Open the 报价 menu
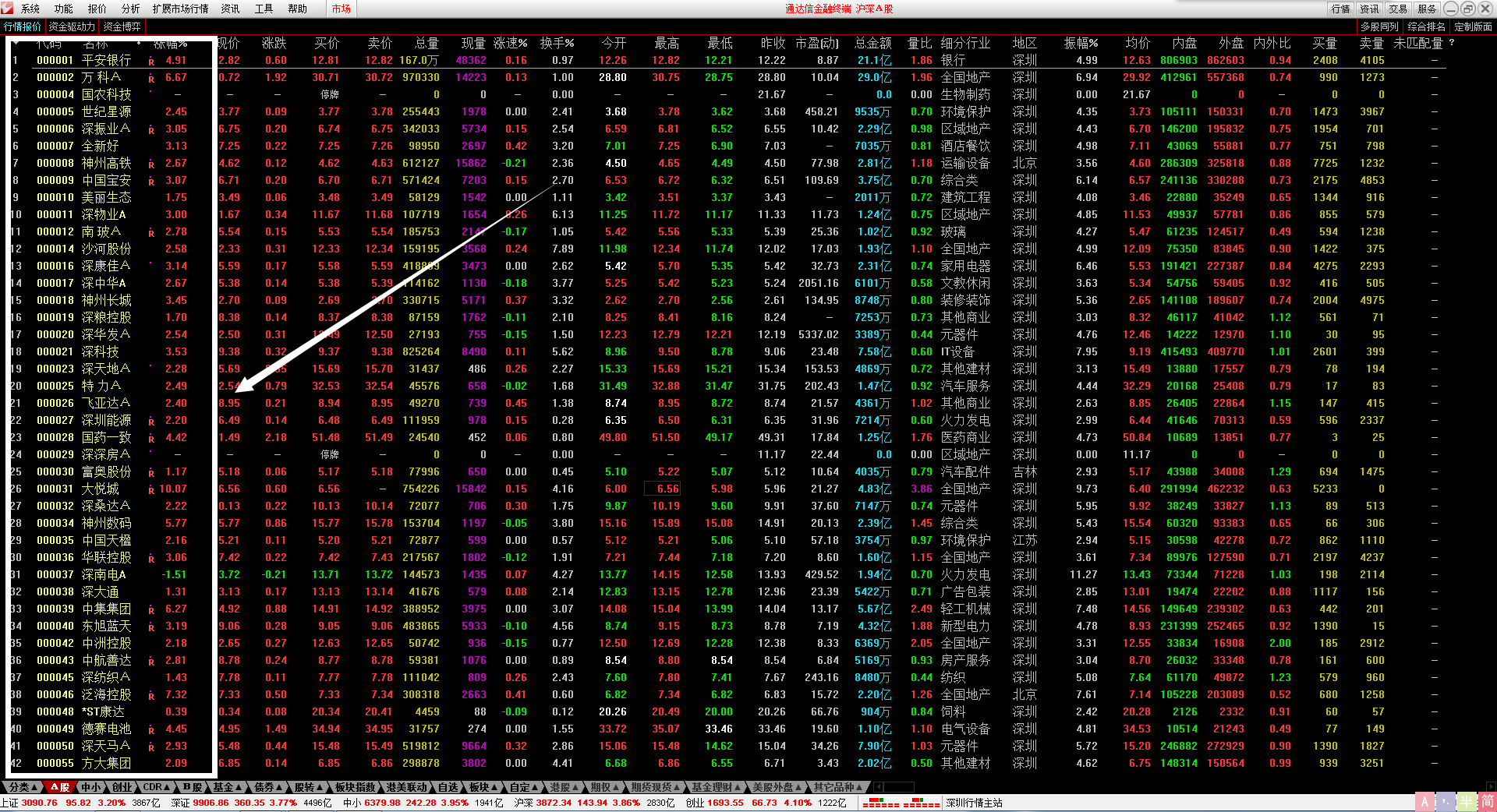This screenshot has height=812, width=1497. [x=97, y=9]
